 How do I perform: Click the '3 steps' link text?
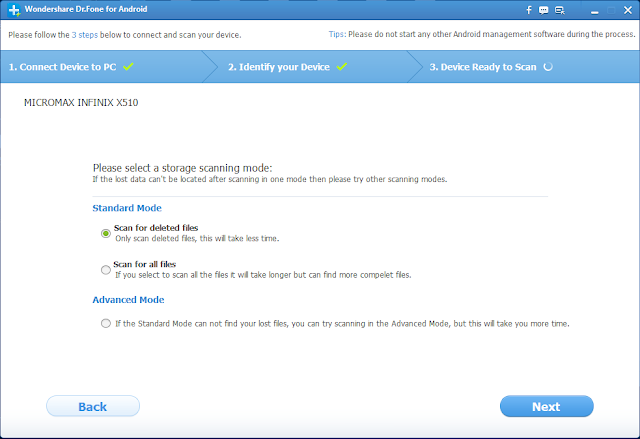point(85,35)
